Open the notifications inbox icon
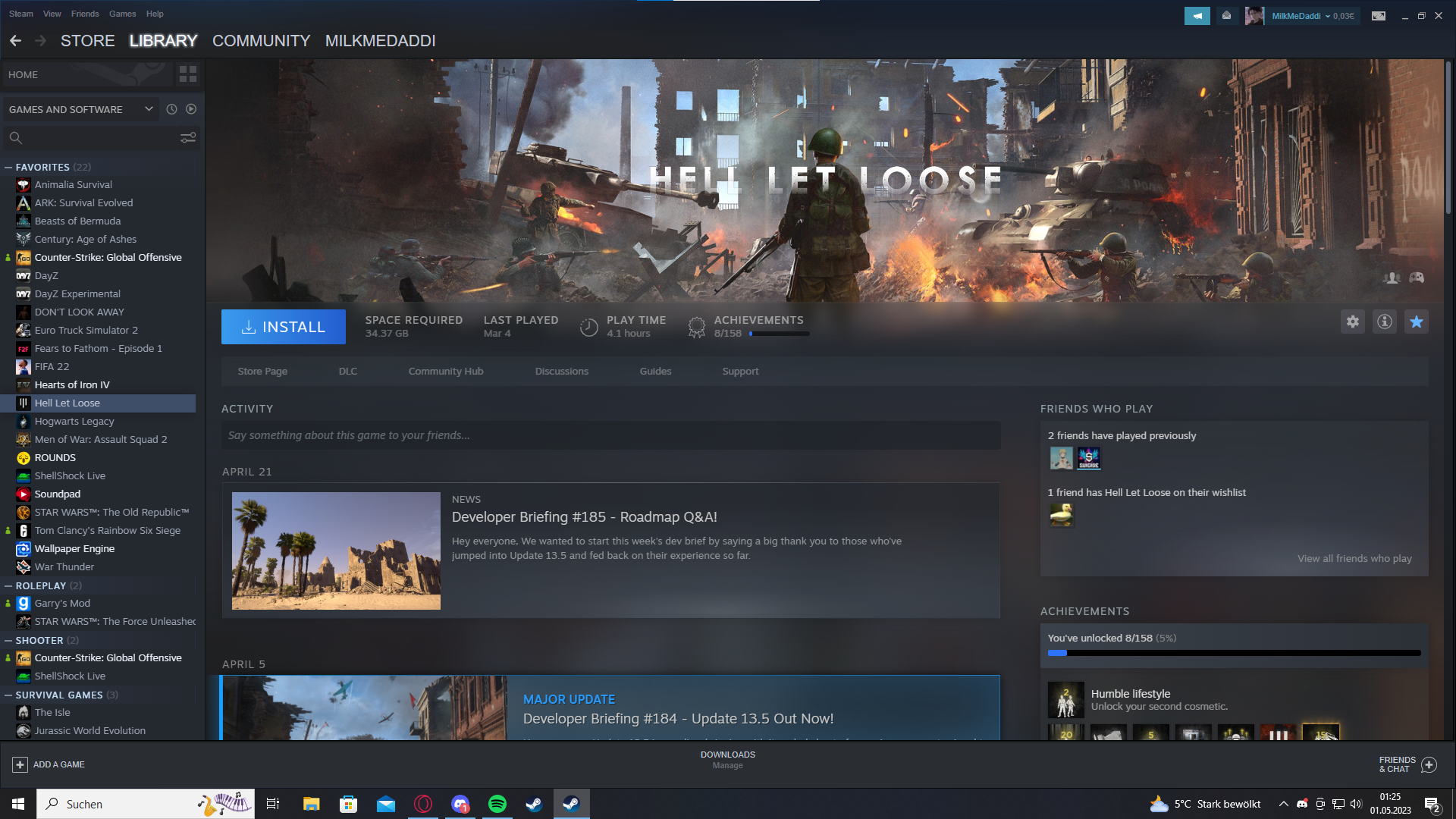Image resolution: width=1456 pixels, height=819 pixels. click(x=1226, y=16)
